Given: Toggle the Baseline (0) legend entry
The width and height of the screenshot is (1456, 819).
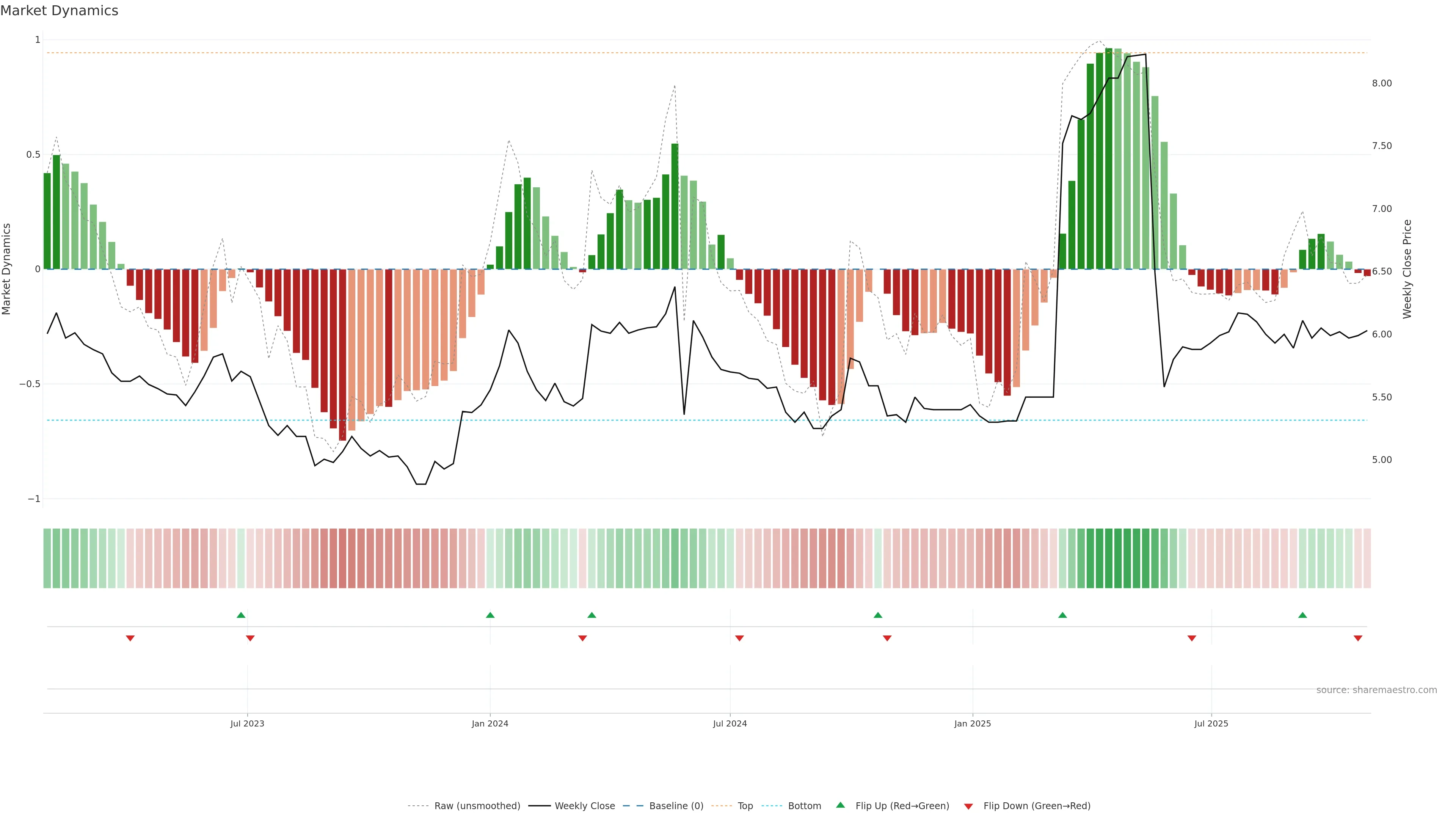Looking at the screenshot, I should [676, 806].
